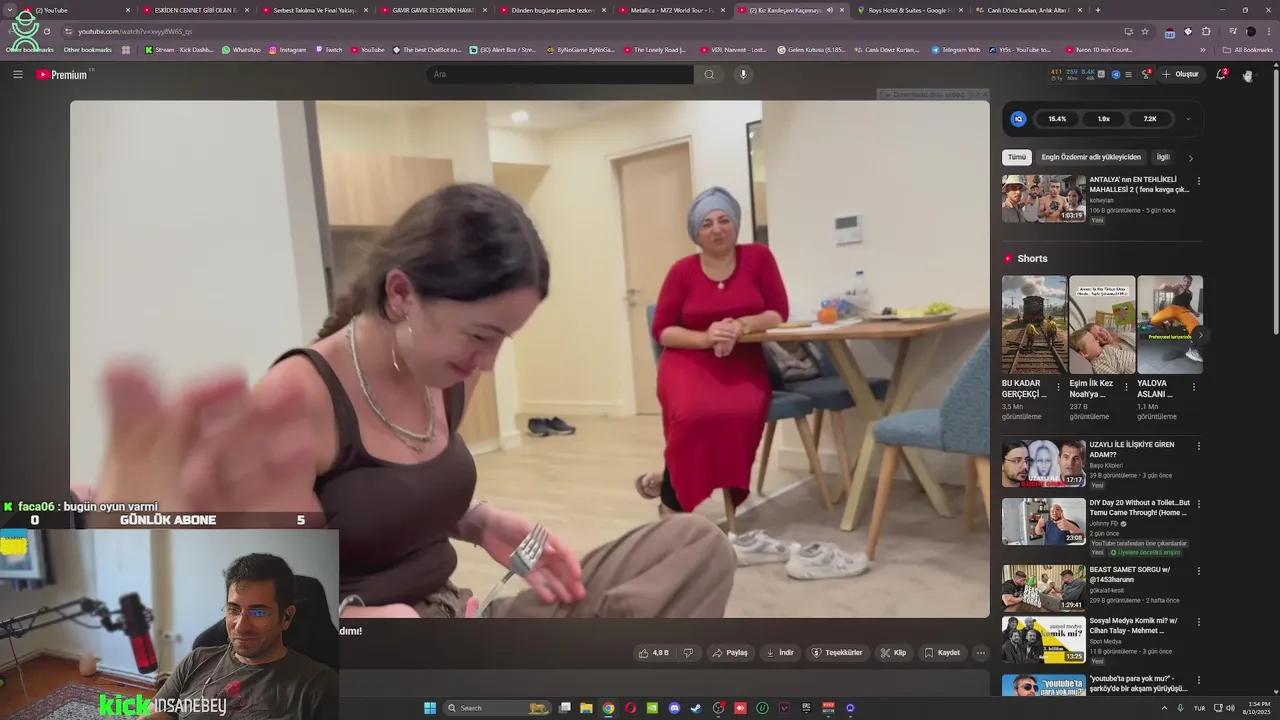Open the account avatar menu
This screenshot has height=720, width=1280.
coord(1247,75)
